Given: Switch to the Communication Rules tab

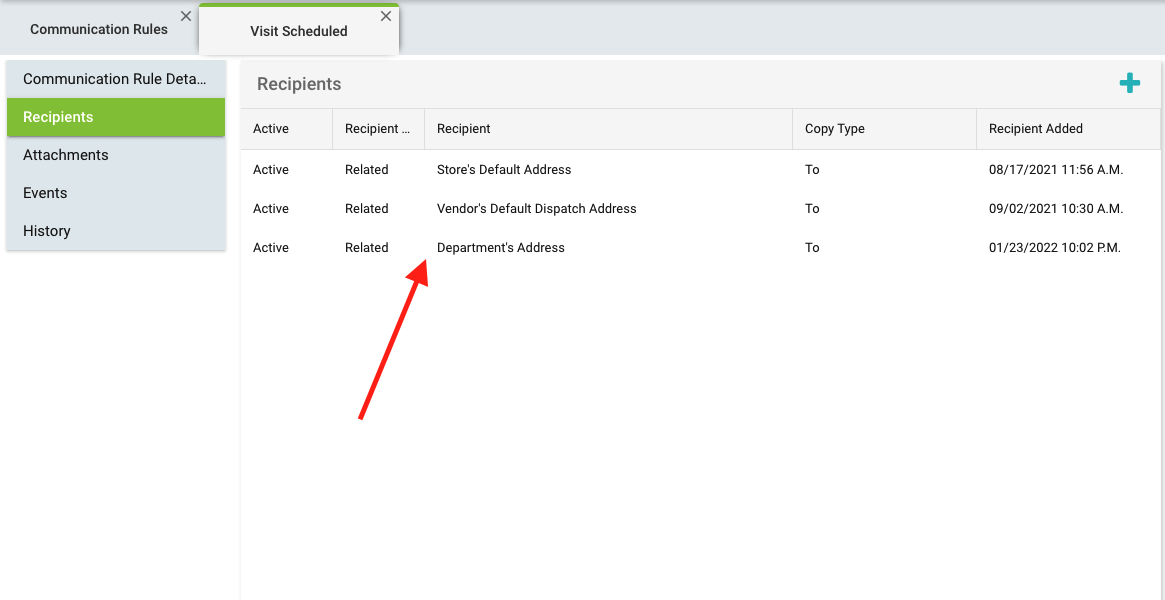Looking at the screenshot, I should [x=98, y=30].
